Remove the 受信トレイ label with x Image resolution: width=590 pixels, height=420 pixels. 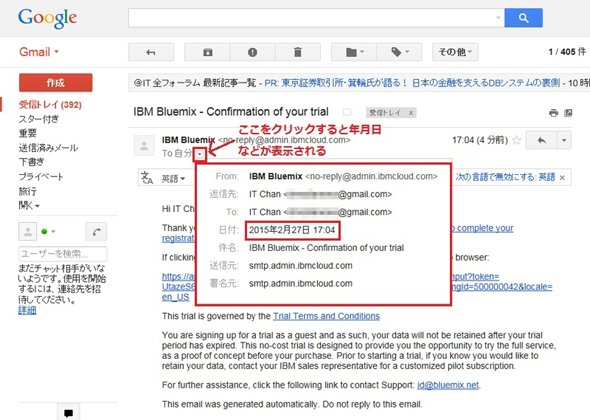[411, 113]
